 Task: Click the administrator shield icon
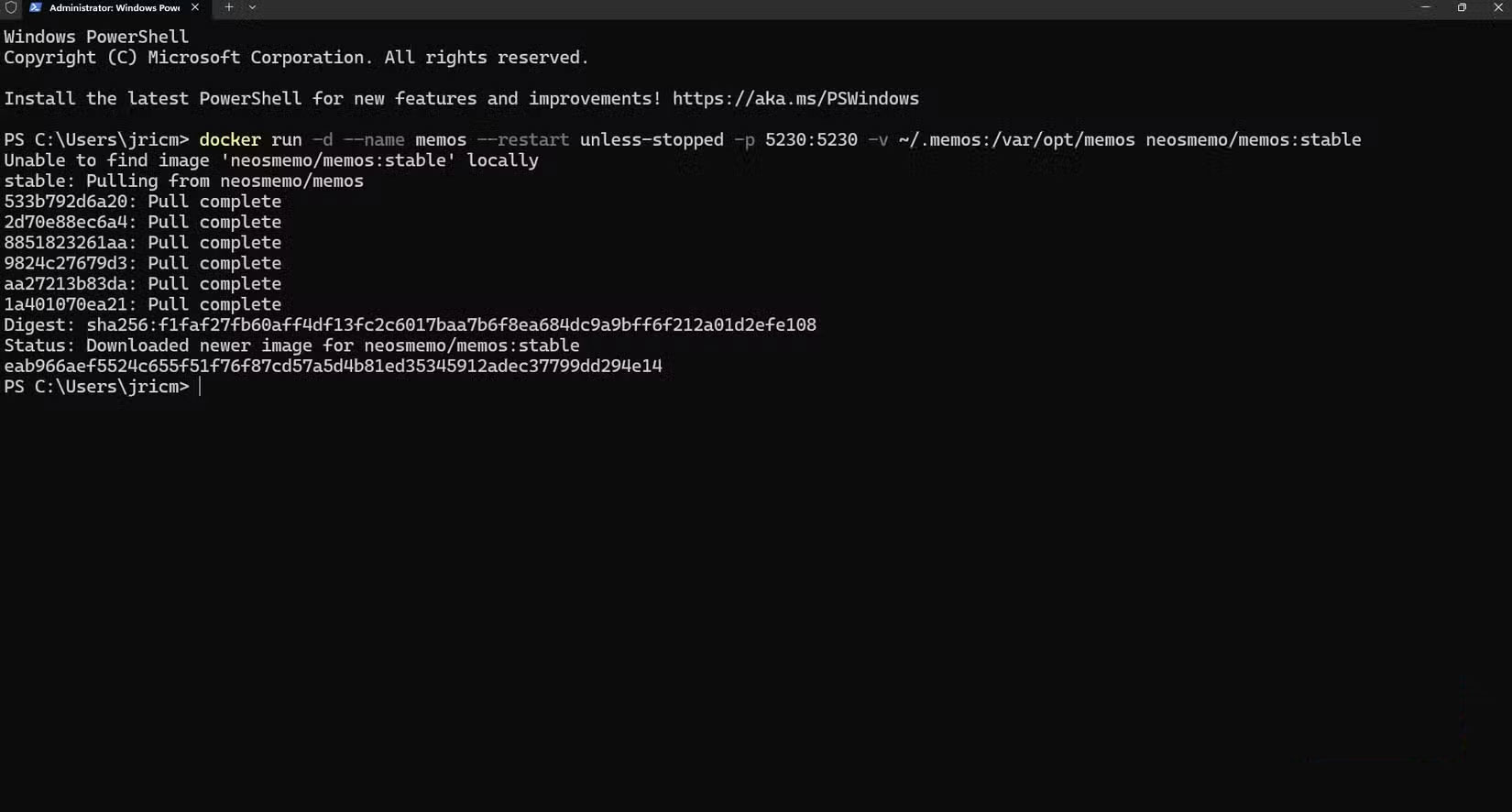pos(11,7)
